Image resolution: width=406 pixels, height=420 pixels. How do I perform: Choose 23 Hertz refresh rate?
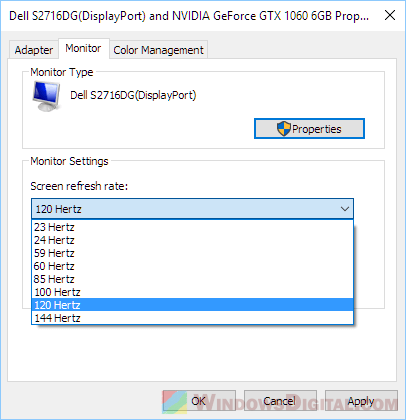(x=192, y=227)
